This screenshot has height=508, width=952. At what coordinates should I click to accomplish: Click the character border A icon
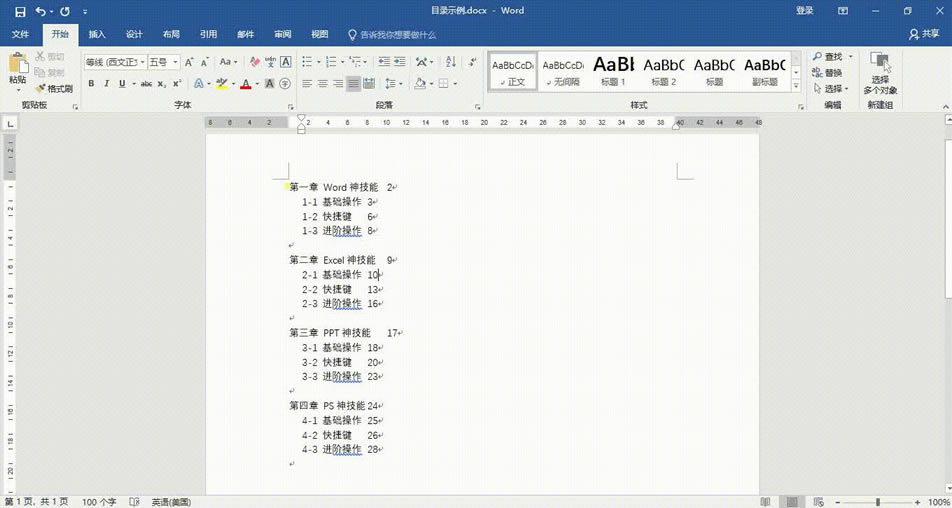[x=285, y=62]
